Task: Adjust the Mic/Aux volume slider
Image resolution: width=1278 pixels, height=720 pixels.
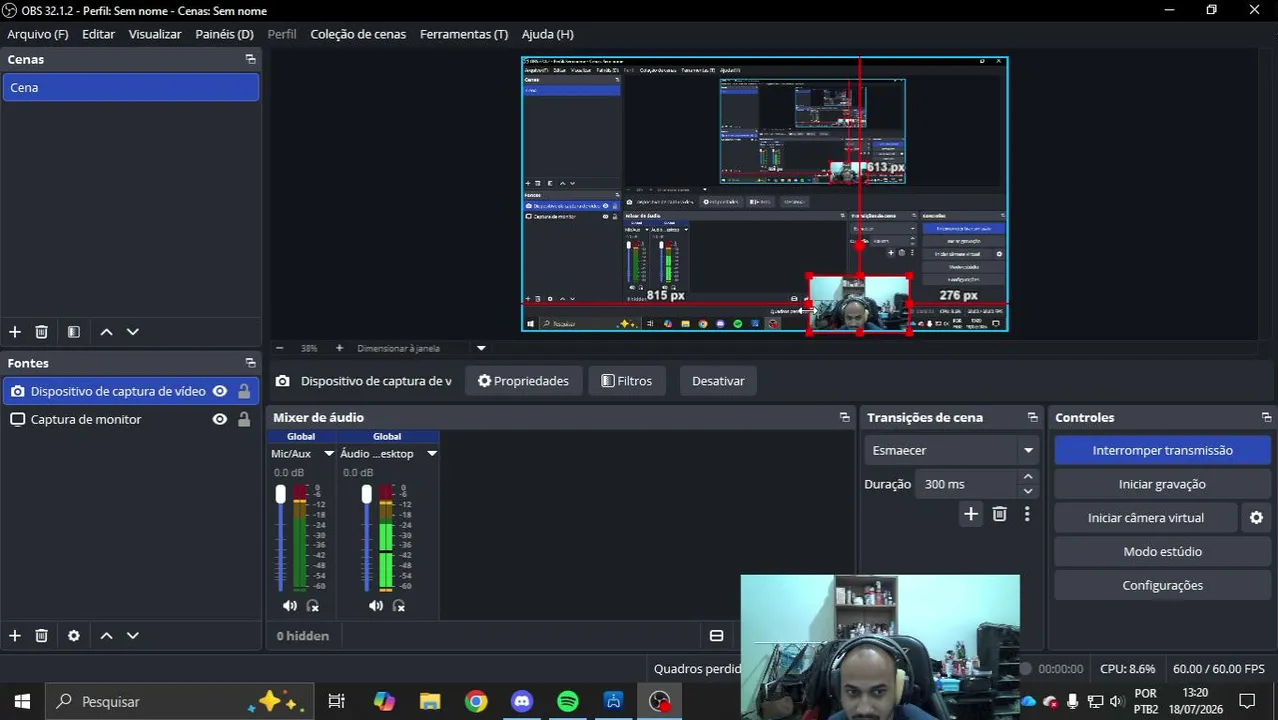Action: coord(281,540)
